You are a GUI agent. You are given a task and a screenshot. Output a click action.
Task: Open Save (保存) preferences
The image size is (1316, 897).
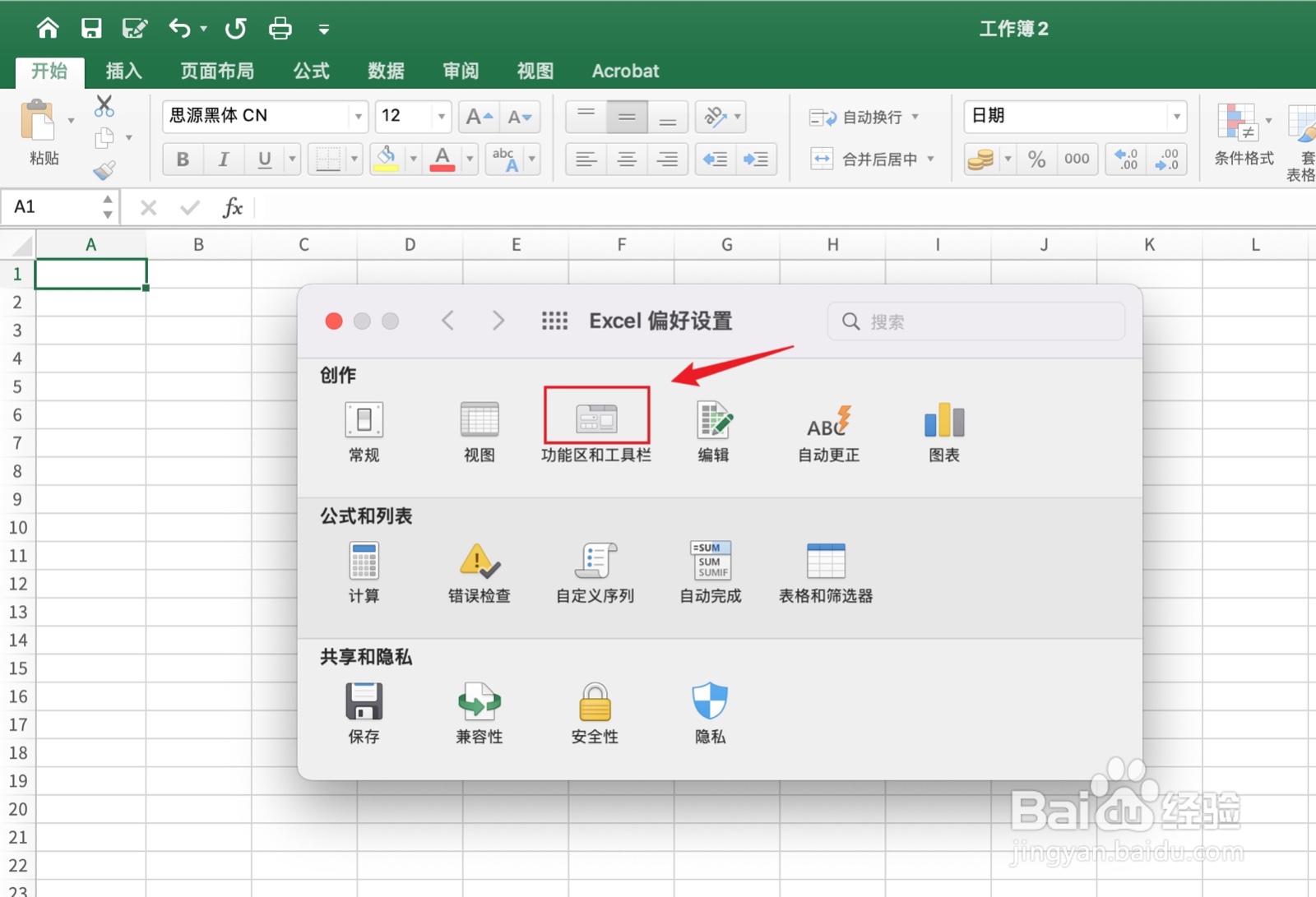pyautogui.click(x=364, y=713)
